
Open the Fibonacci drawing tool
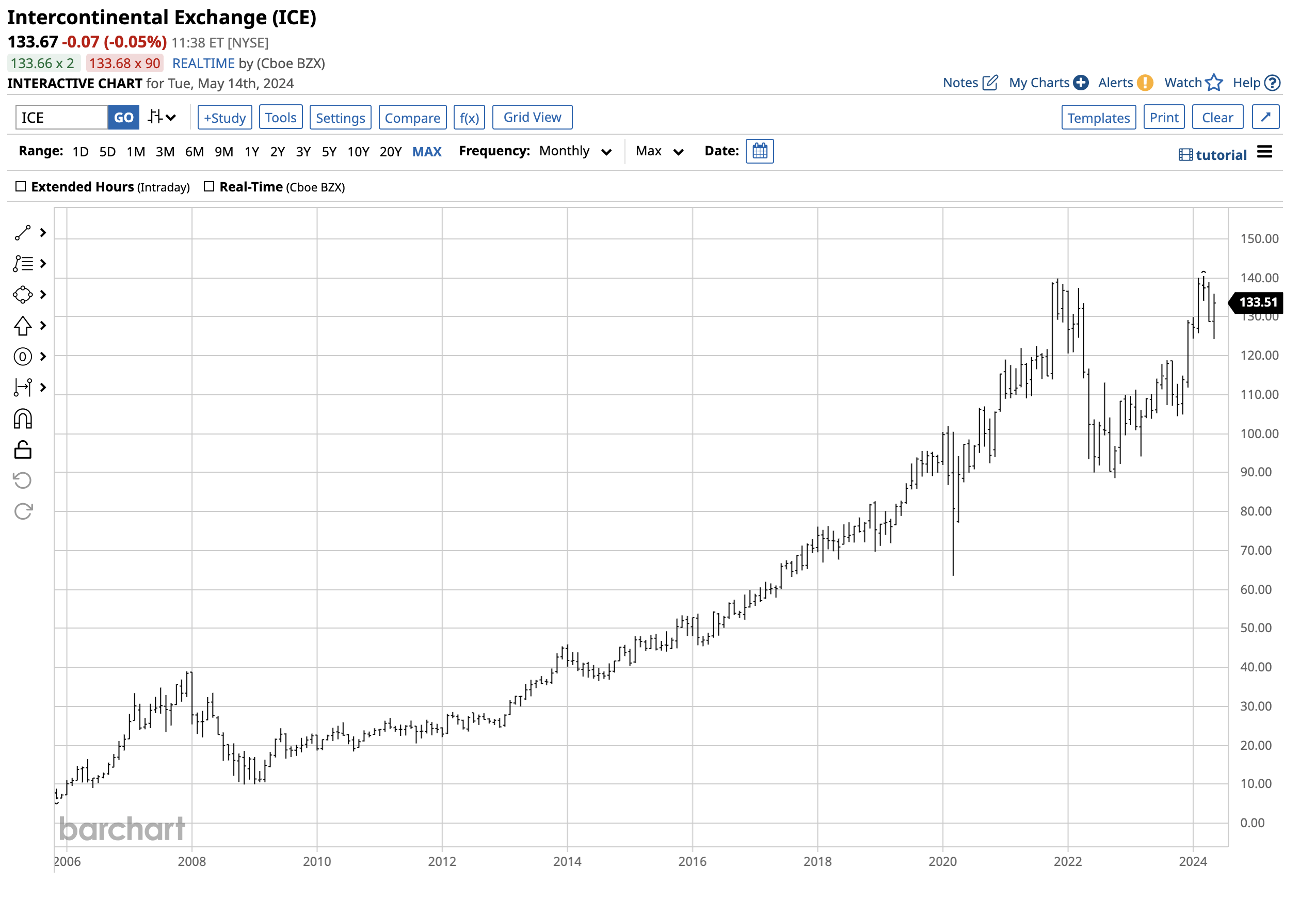[23, 263]
